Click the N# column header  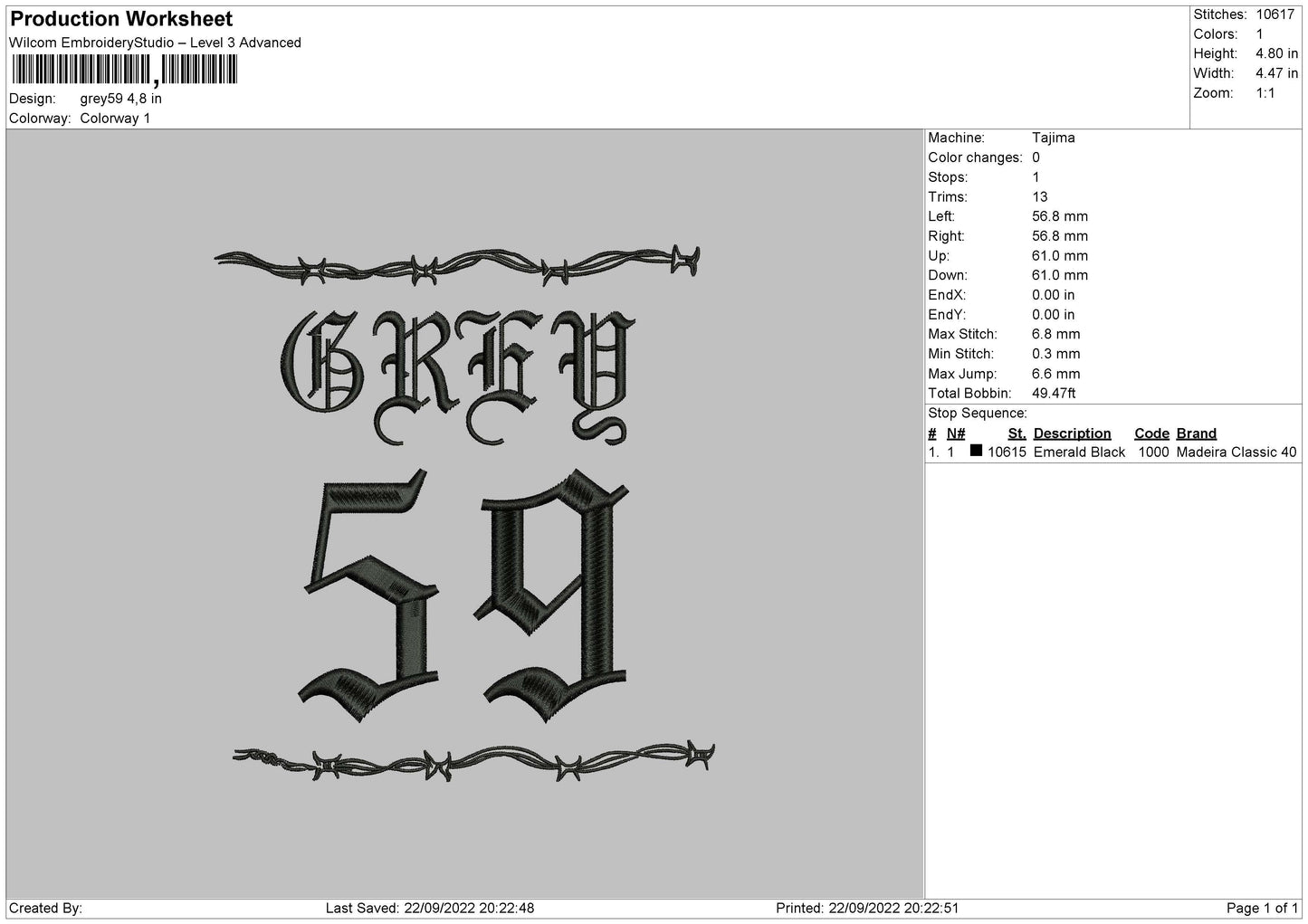pyautogui.click(x=956, y=433)
